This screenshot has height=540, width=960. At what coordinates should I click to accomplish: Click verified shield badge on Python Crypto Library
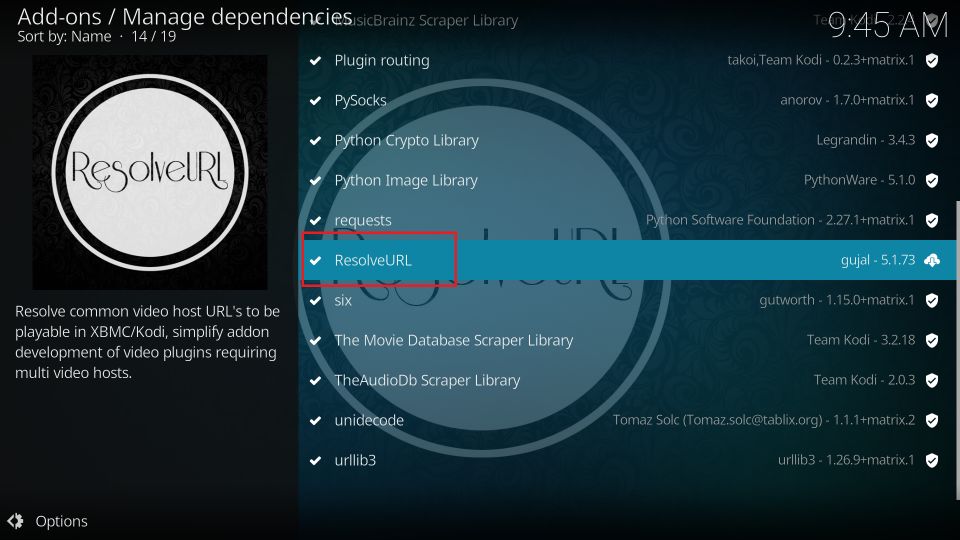(931, 140)
